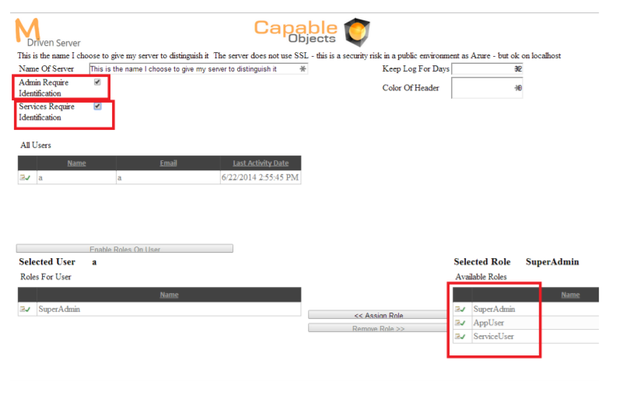The width and height of the screenshot is (633, 395).
Task: Click the Assign Role button
Action: pyautogui.click(x=378, y=315)
